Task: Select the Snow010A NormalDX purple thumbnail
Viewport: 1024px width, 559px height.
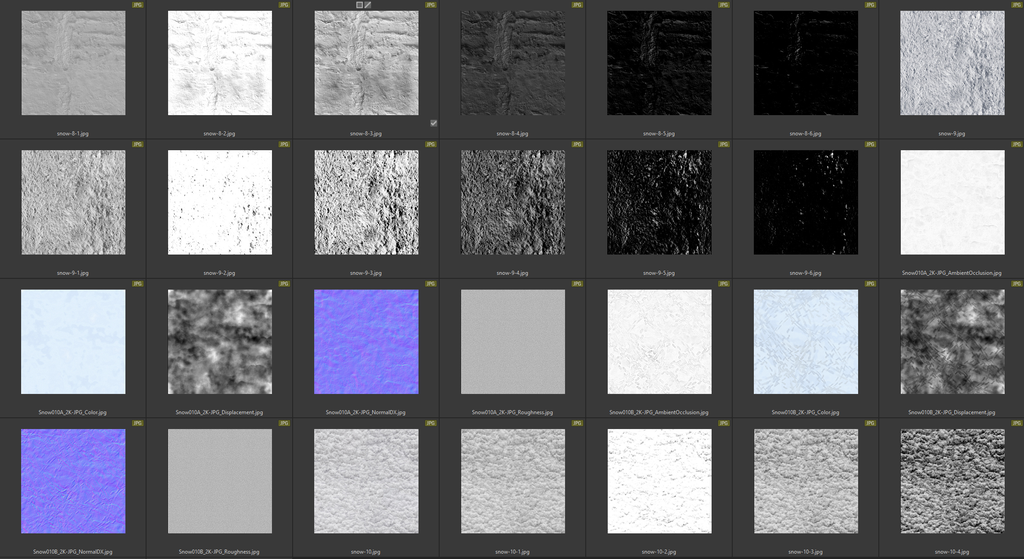Action: click(366, 342)
